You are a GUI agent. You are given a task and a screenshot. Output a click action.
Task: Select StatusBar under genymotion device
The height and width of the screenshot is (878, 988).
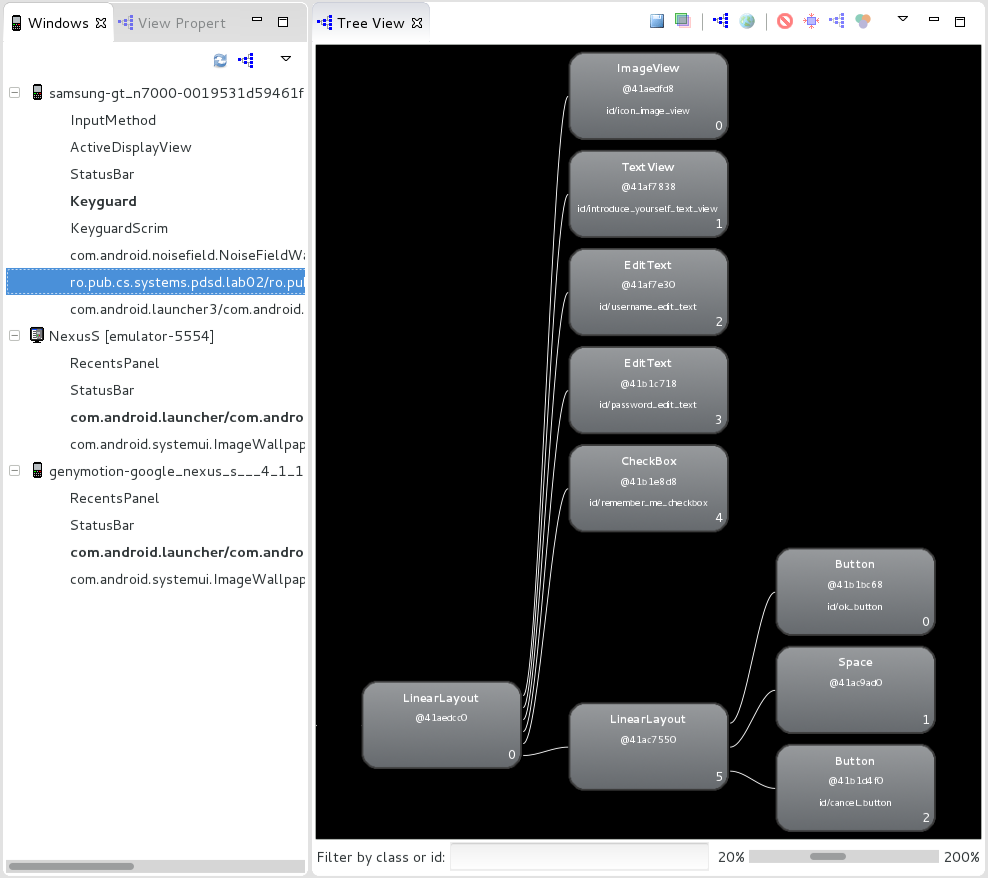pos(102,526)
